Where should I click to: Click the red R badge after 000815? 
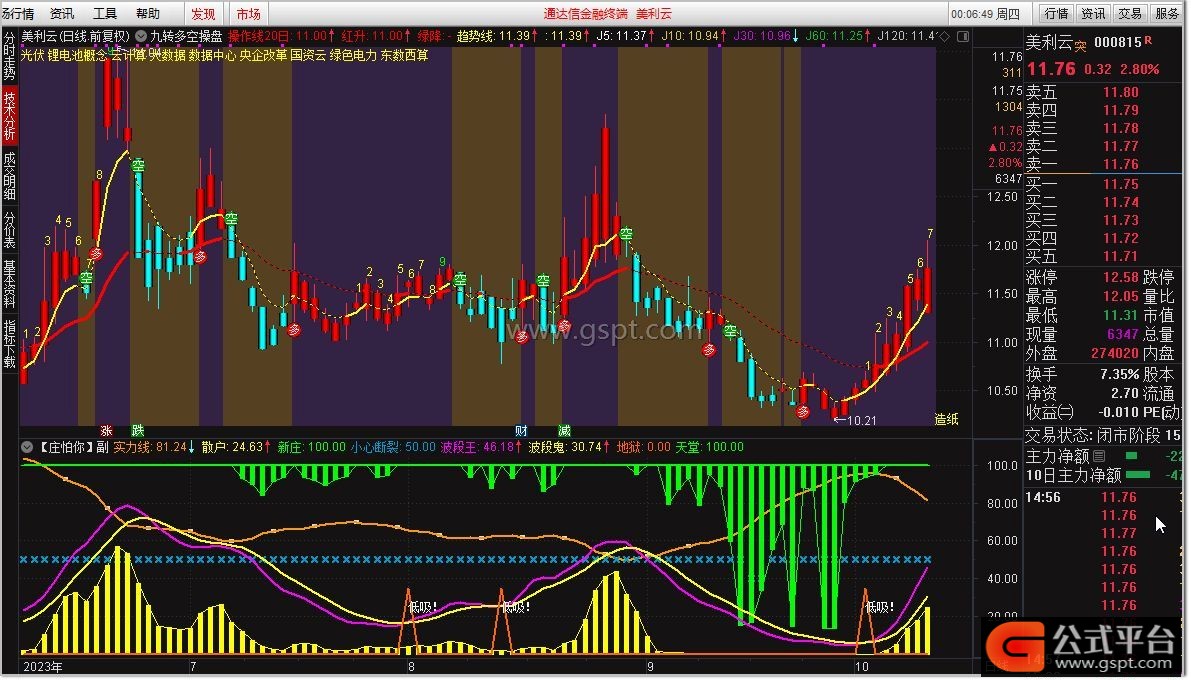[x=1148, y=40]
